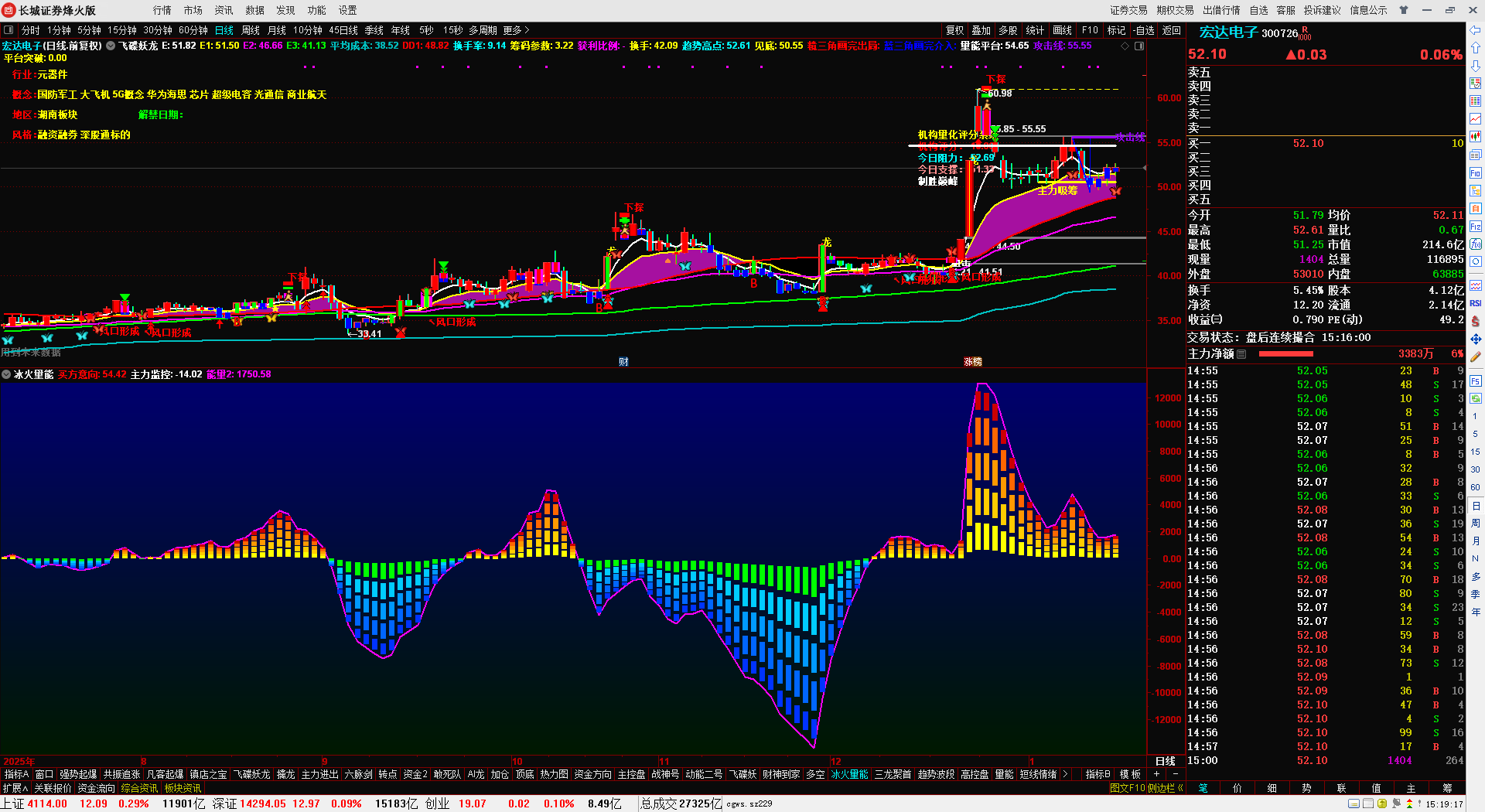1485x812 pixels.
Task: Toggle the 复权 price adjustment option
Action: (x=954, y=30)
